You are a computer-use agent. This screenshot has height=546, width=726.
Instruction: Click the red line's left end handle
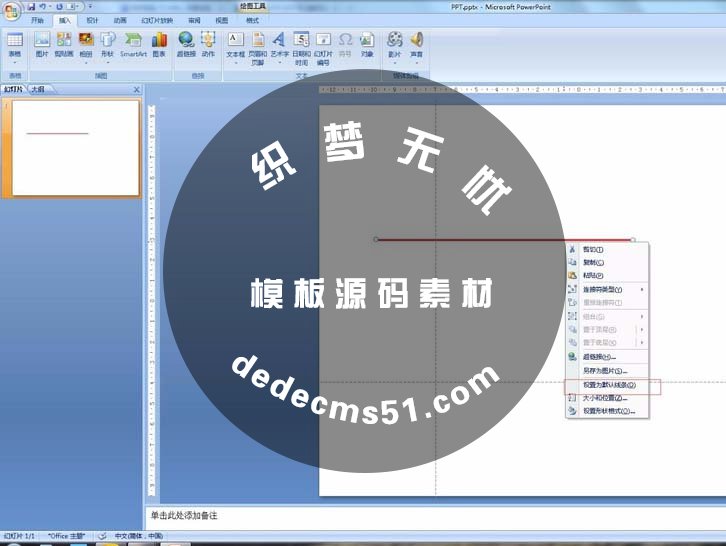click(x=376, y=239)
